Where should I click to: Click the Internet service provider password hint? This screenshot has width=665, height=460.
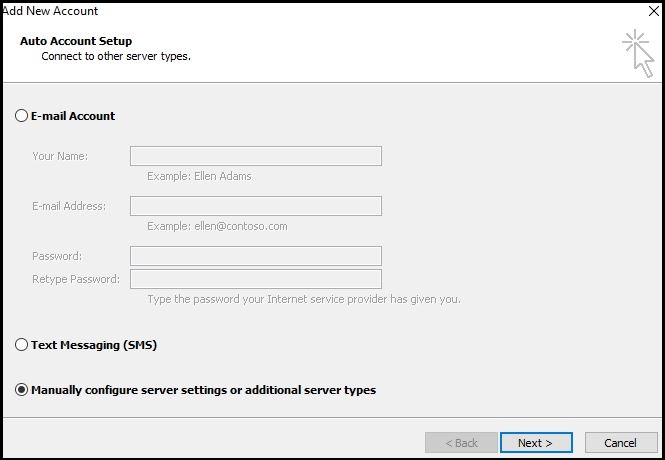click(x=304, y=299)
